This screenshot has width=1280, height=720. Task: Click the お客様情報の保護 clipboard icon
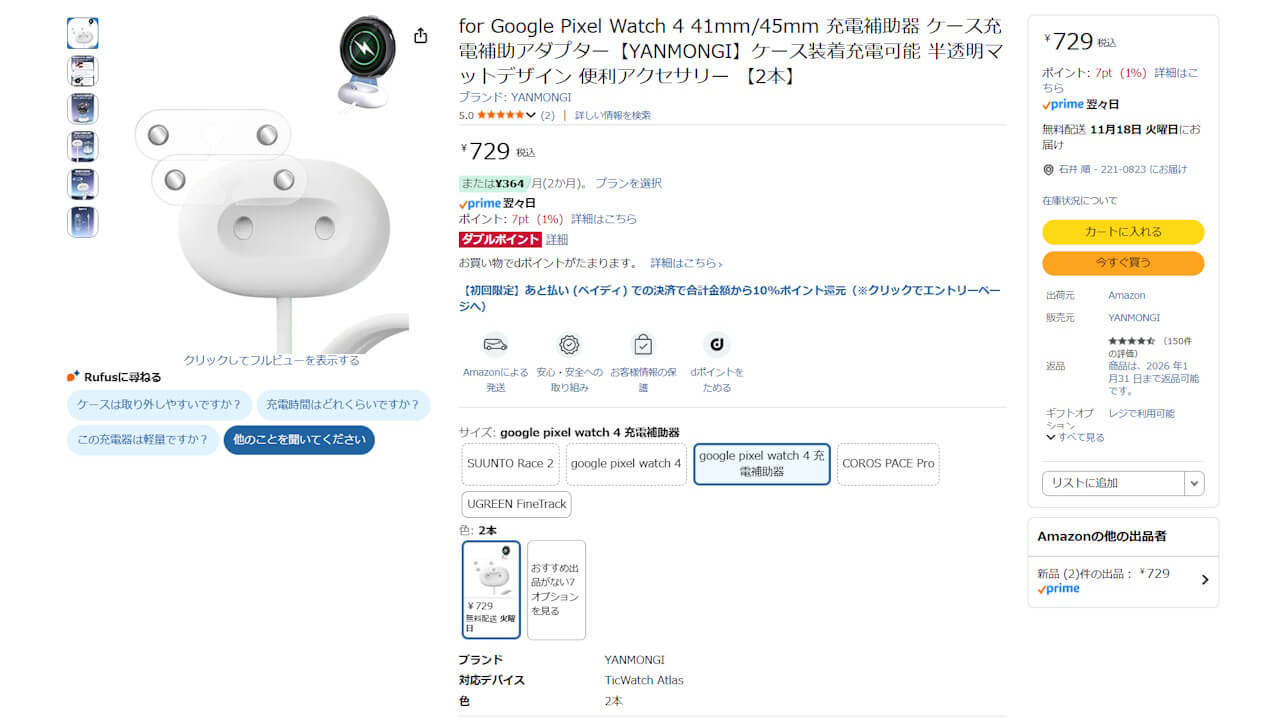pos(643,343)
